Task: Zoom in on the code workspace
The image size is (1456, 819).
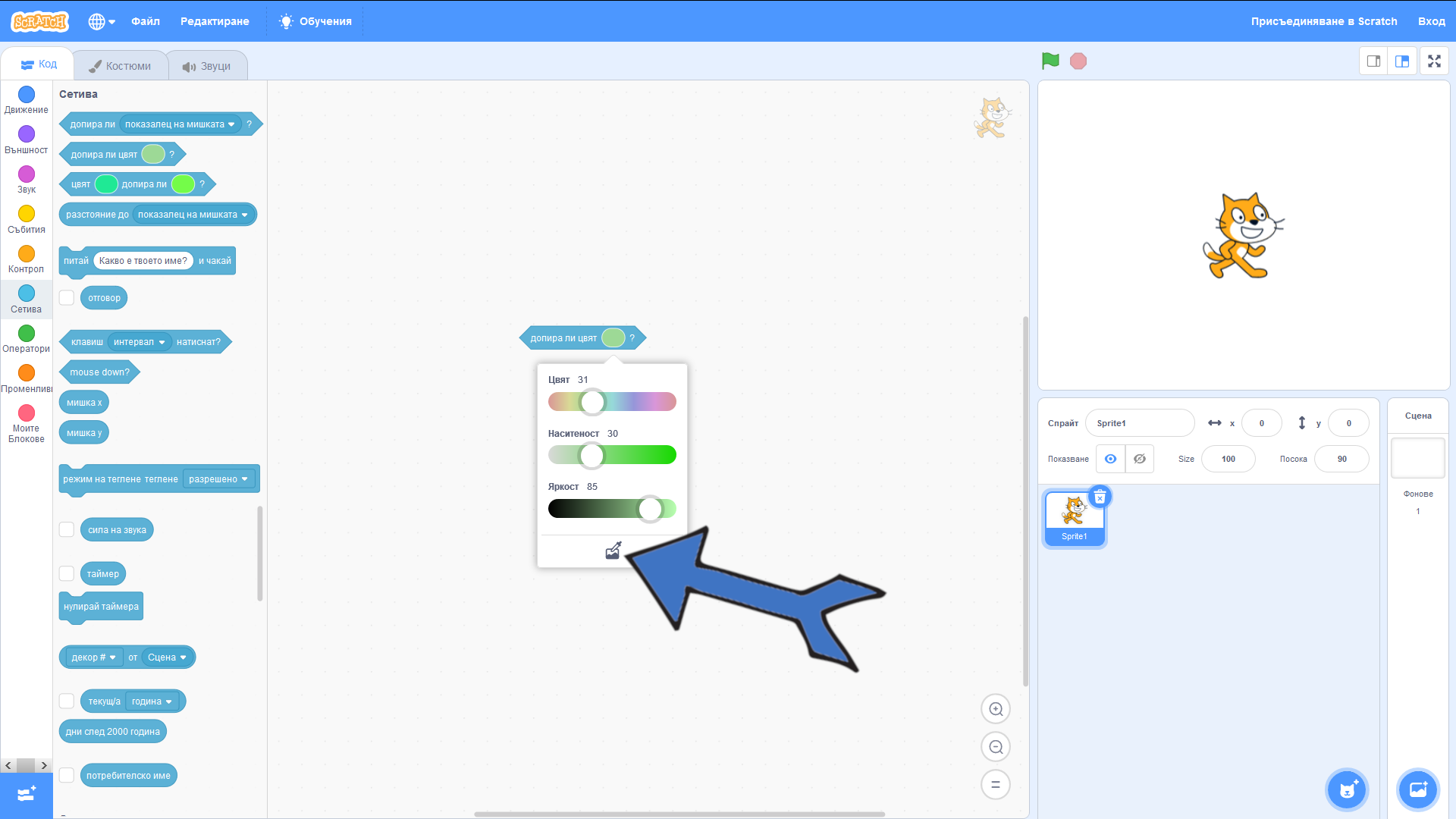Action: coord(996,709)
